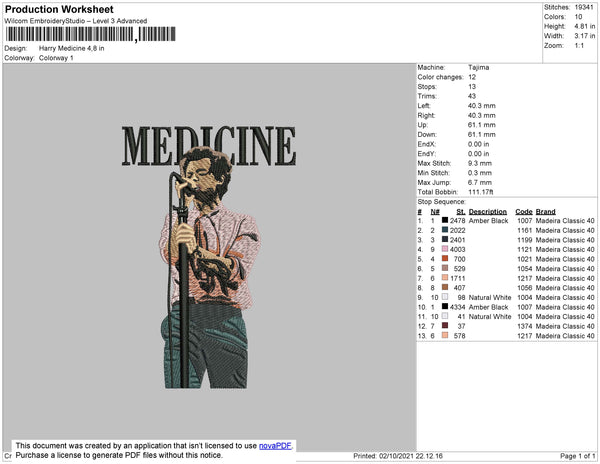Click the 'St.' column header

(461, 212)
